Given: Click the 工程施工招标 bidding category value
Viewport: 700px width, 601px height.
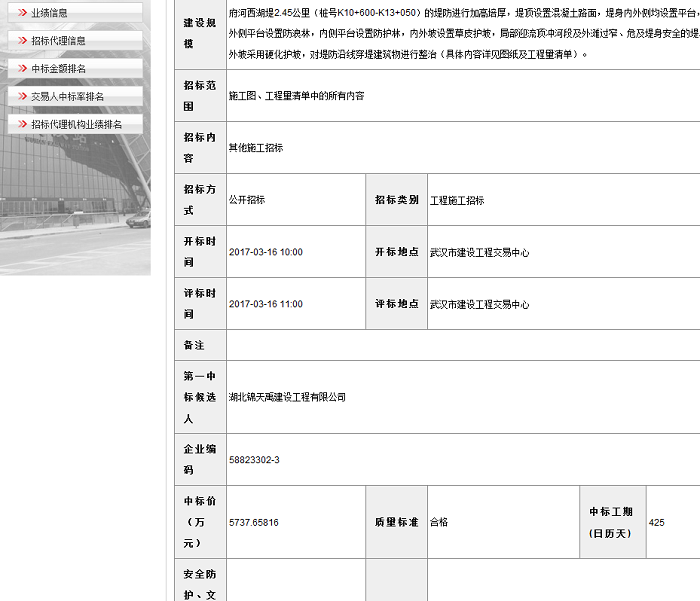Looking at the screenshot, I should (x=457, y=200).
